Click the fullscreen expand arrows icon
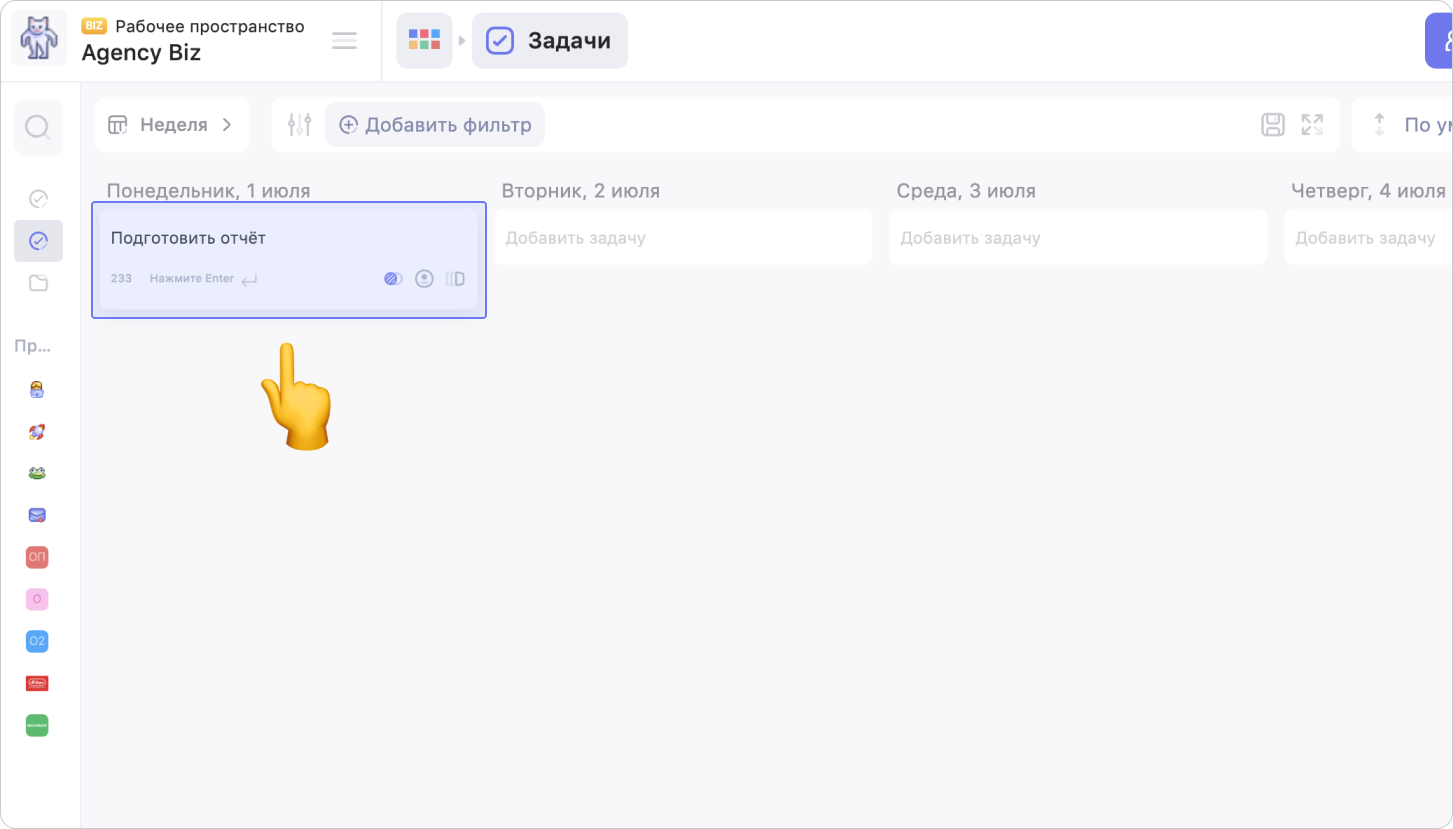Viewport: 1453px width, 829px height. [x=1311, y=125]
